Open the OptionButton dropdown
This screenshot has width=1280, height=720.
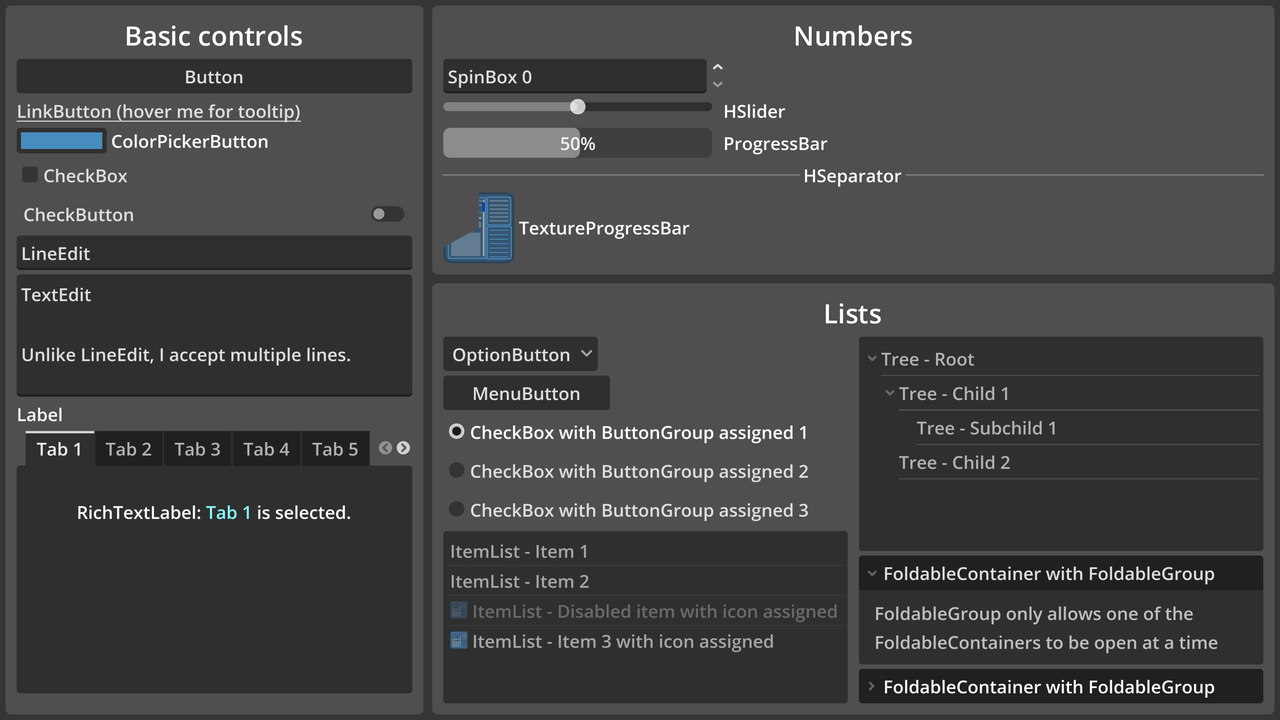point(520,354)
